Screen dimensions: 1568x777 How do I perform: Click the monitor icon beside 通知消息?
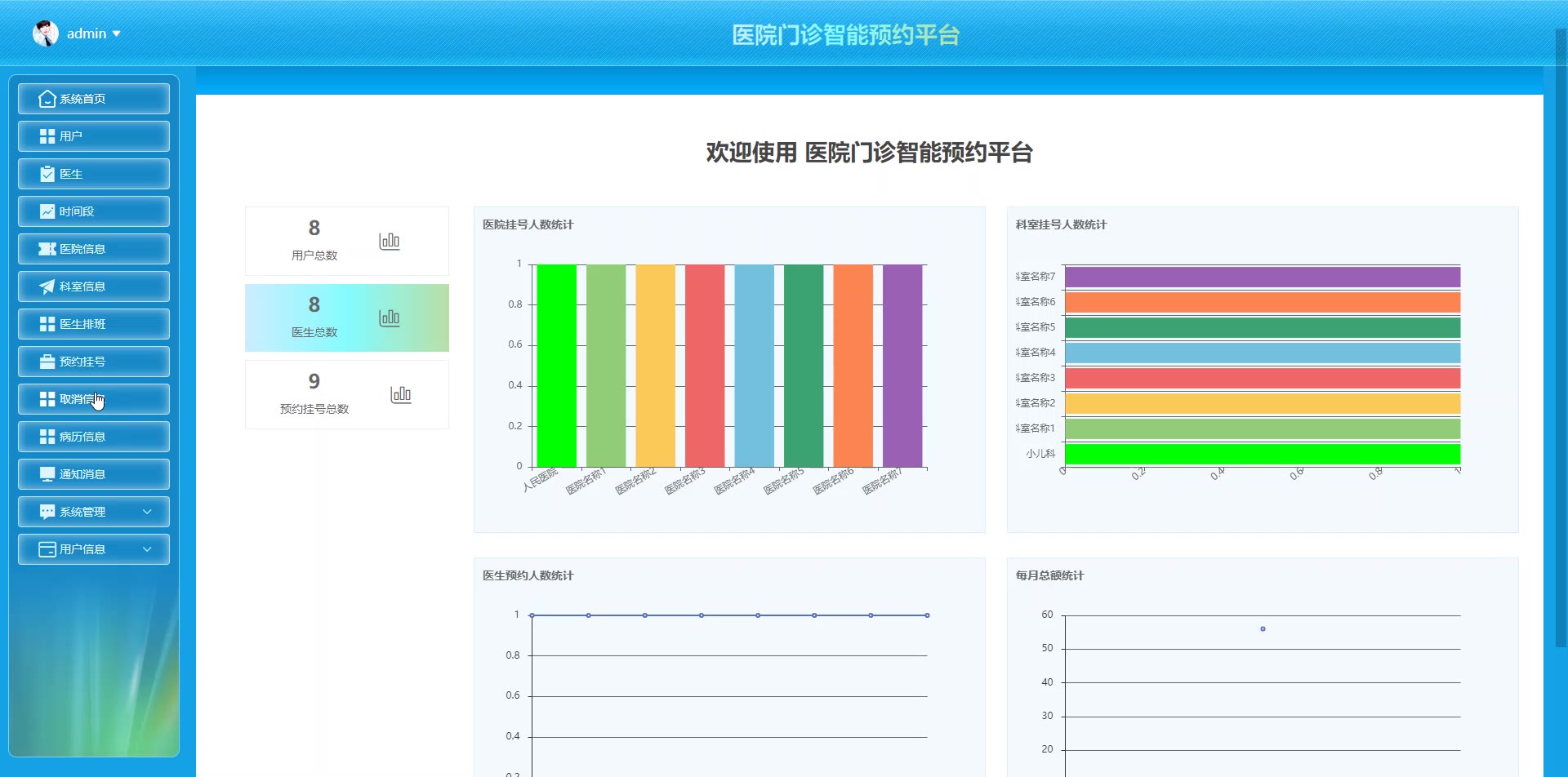click(x=47, y=474)
